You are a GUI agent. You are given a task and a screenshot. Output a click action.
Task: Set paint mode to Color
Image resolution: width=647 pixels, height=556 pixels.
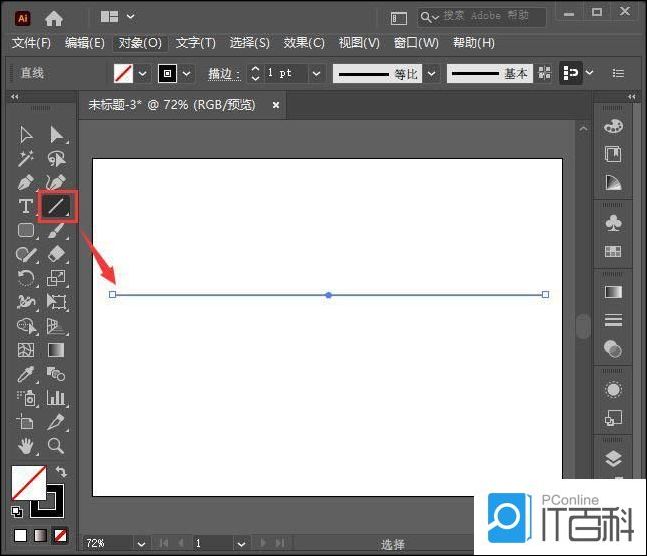[20, 535]
